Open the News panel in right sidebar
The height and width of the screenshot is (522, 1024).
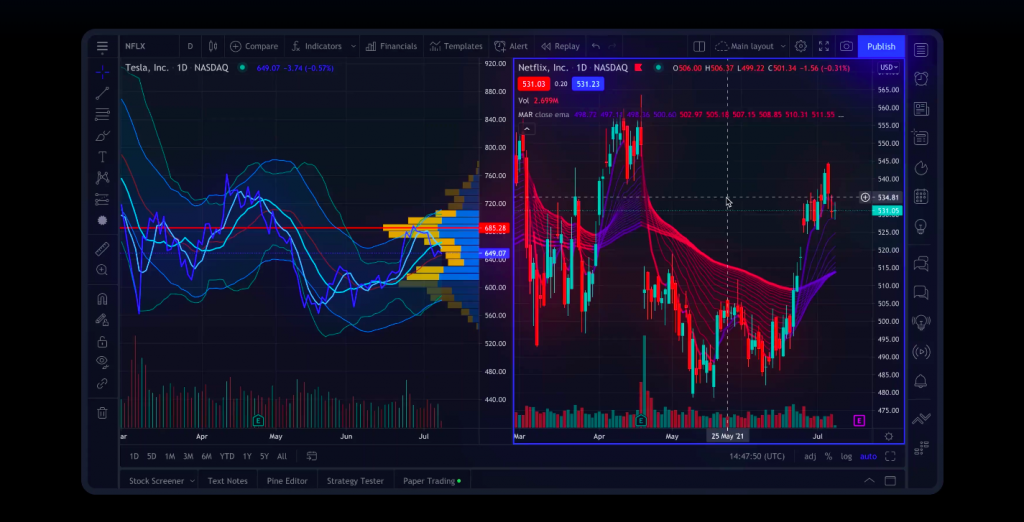(921, 108)
